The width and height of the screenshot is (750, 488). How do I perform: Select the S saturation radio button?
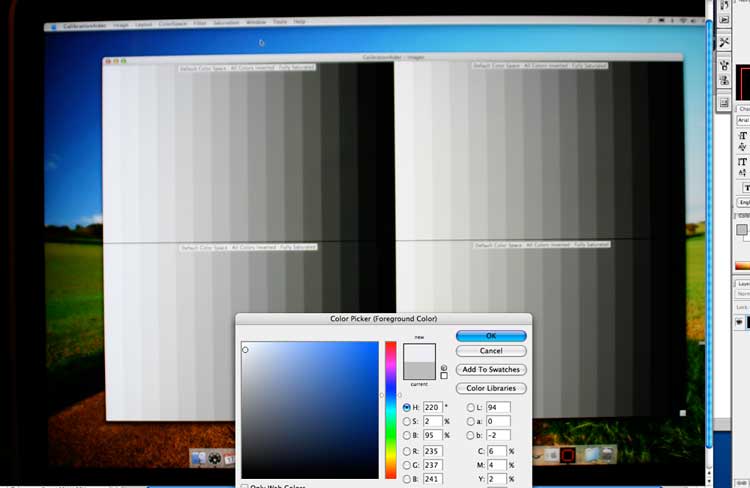pyautogui.click(x=407, y=421)
